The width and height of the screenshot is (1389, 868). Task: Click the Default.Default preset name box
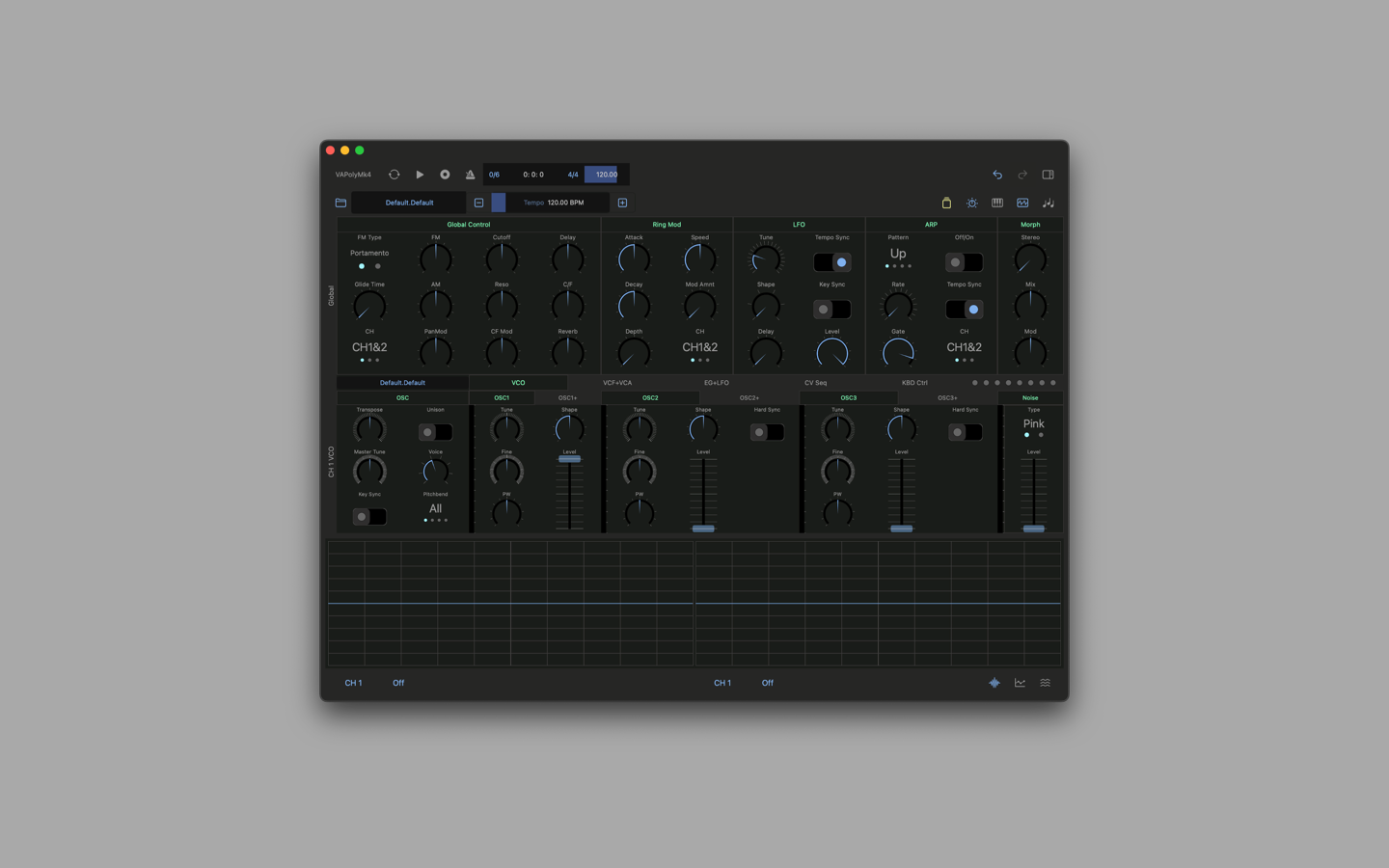(x=409, y=203)
